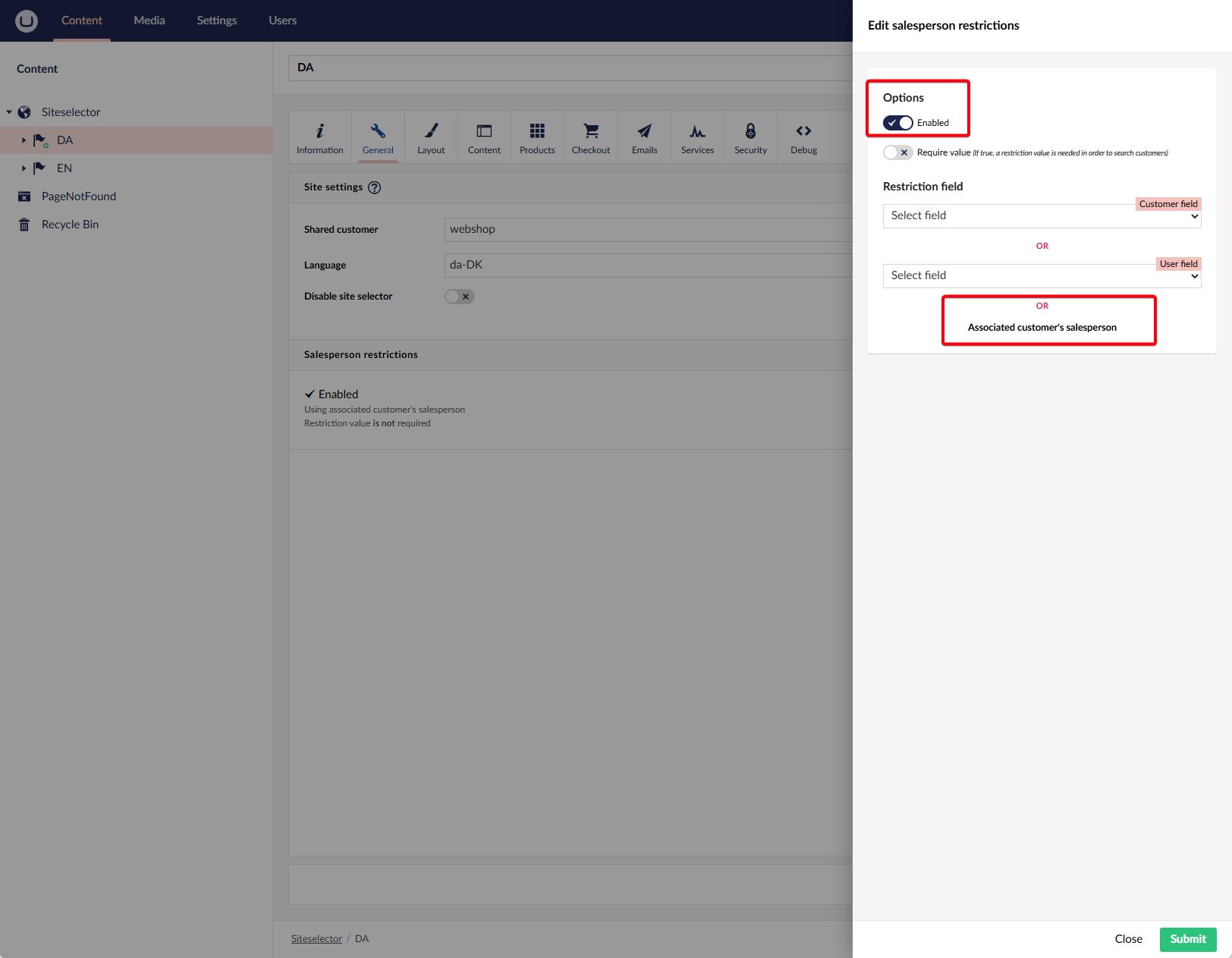This screenshot has height=958, width=1232.
Task: Select Recycle Bin in the tree
Action: click(x=70, y=225)
